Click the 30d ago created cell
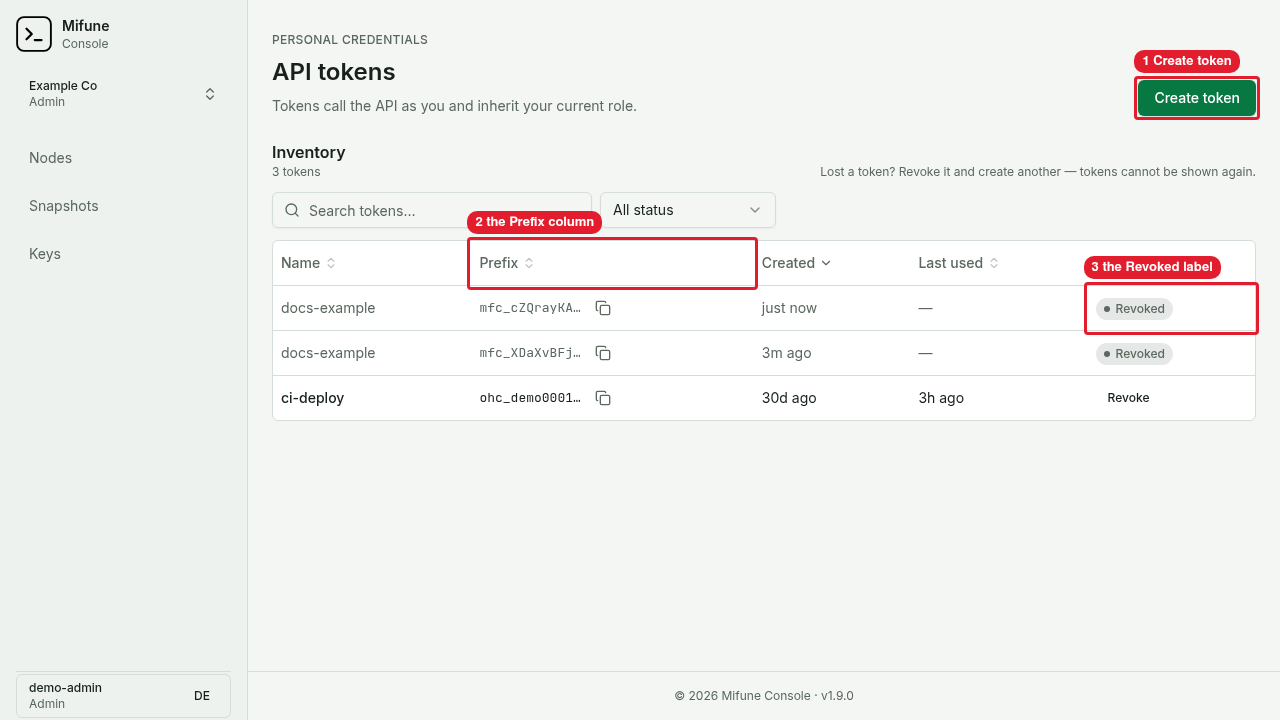This screenshot has width=1280, height=720. [x=789, y=398]
